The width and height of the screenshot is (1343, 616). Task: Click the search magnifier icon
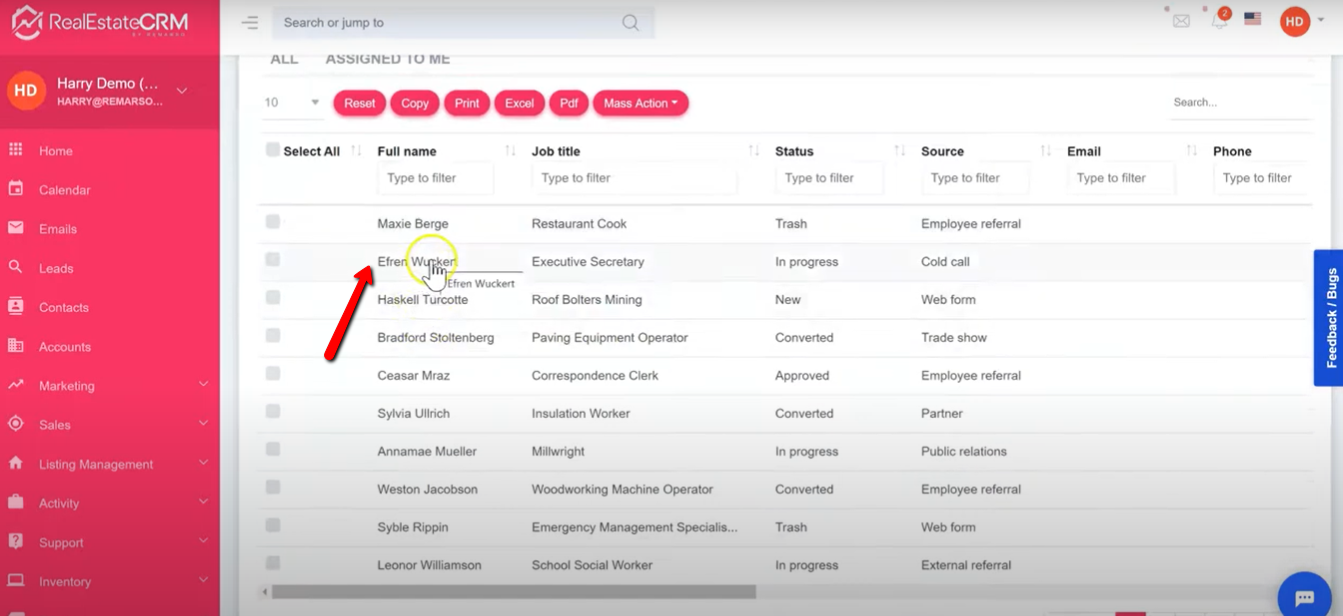pyautogui.click(x=630, y=22)
